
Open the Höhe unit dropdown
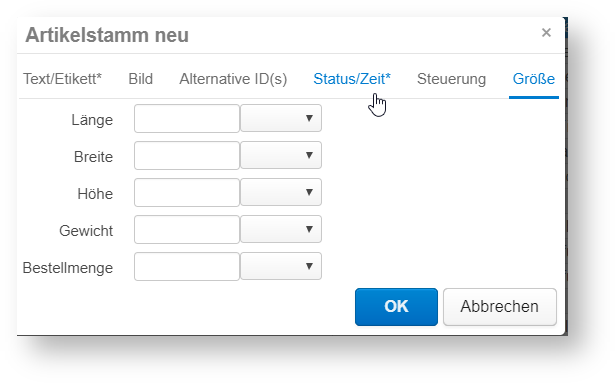tap(281, 192)
